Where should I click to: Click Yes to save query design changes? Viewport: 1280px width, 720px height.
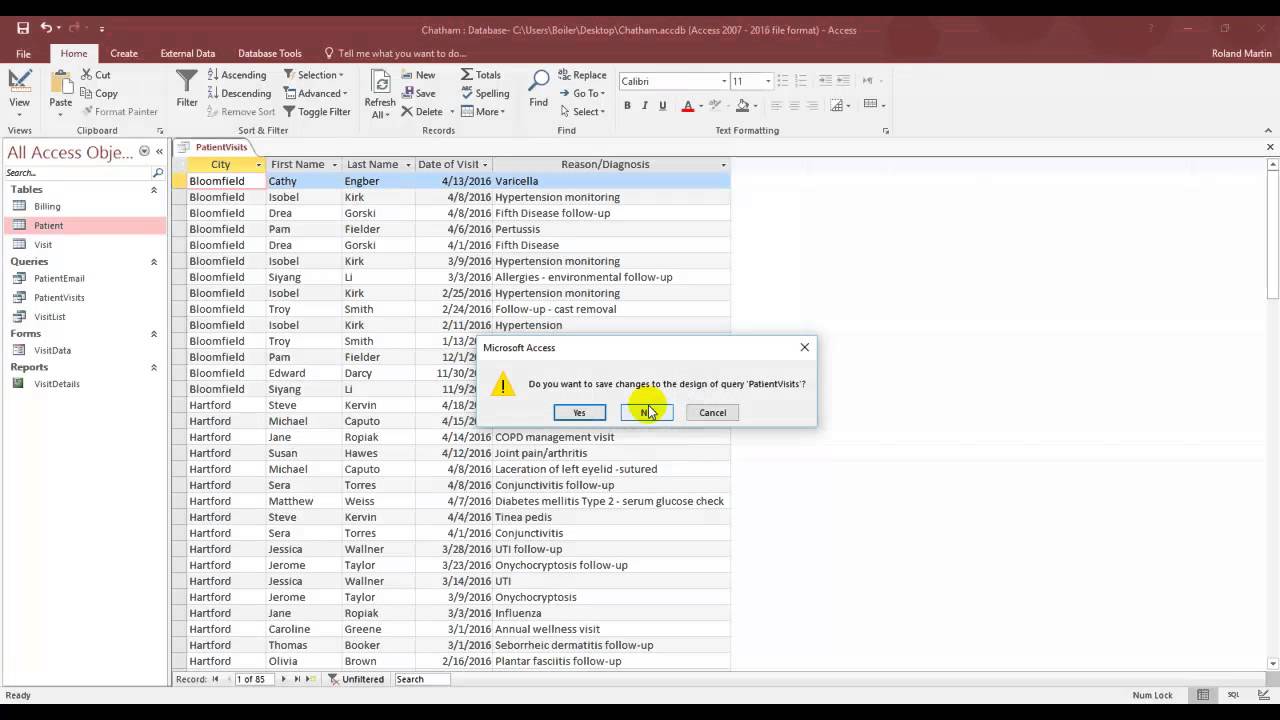pos(579,413)
